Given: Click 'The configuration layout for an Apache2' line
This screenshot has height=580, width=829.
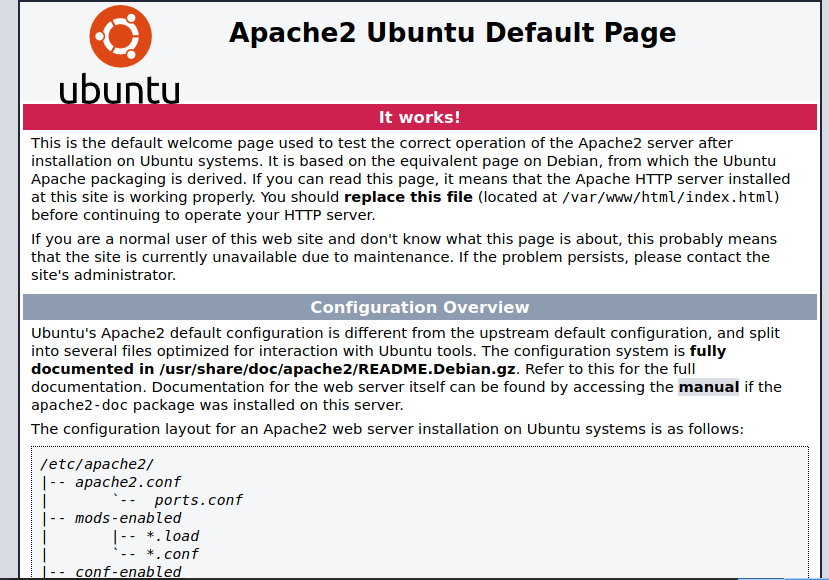Looking at the screenshot, I should tap(388, 429).
